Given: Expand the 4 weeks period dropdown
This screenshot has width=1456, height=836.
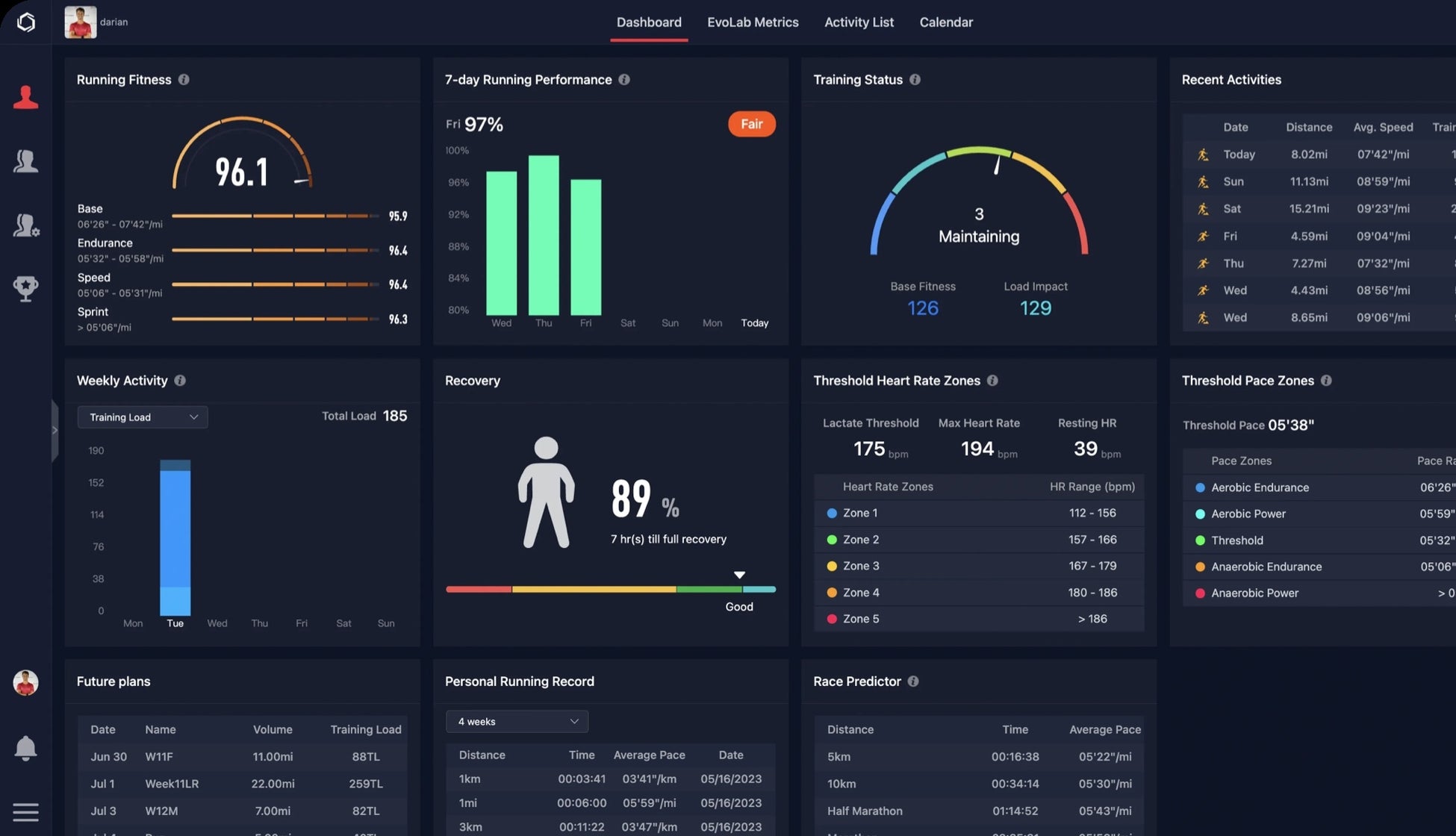Looking at the screenshot, I should pyautogui.click(x=517, y=722).
